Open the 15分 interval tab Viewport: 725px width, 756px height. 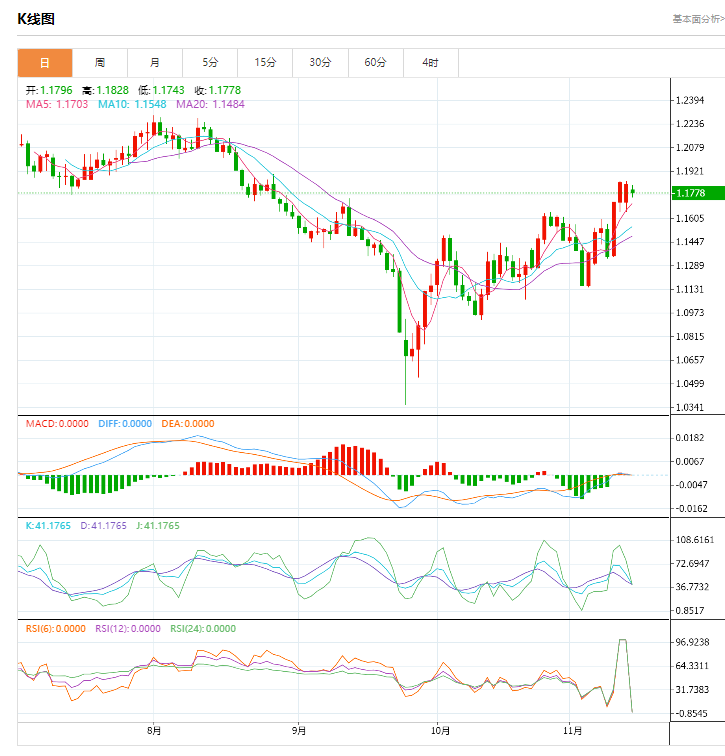click(x=265, y=63)
